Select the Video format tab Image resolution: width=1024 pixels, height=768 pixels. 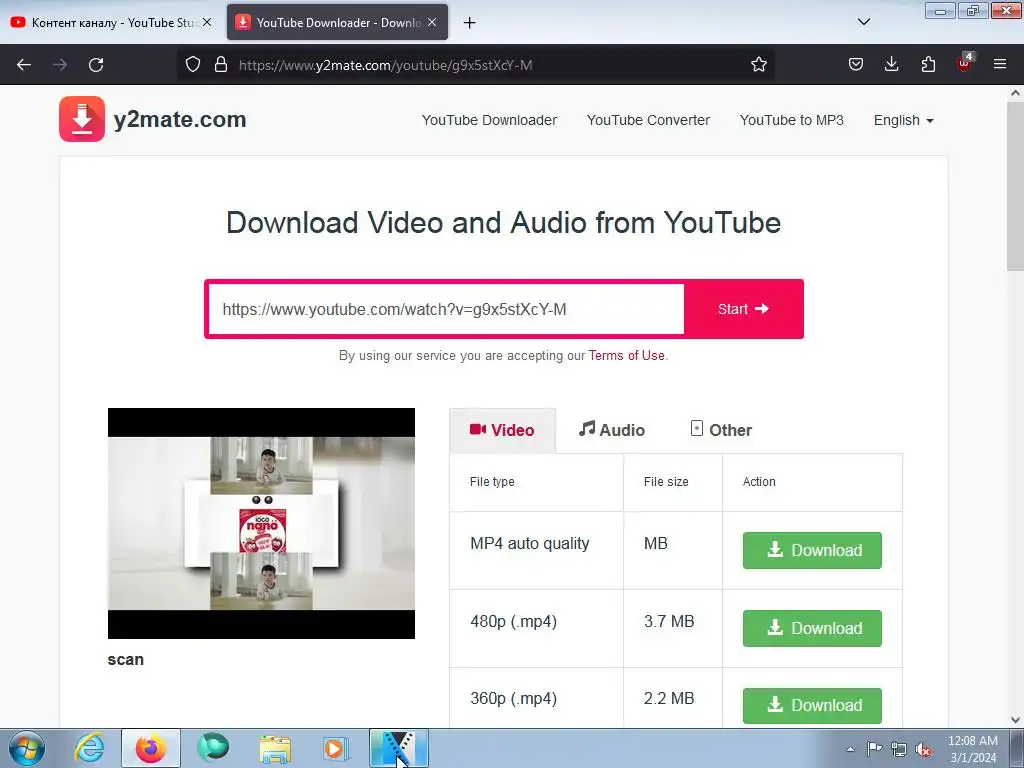502,430
